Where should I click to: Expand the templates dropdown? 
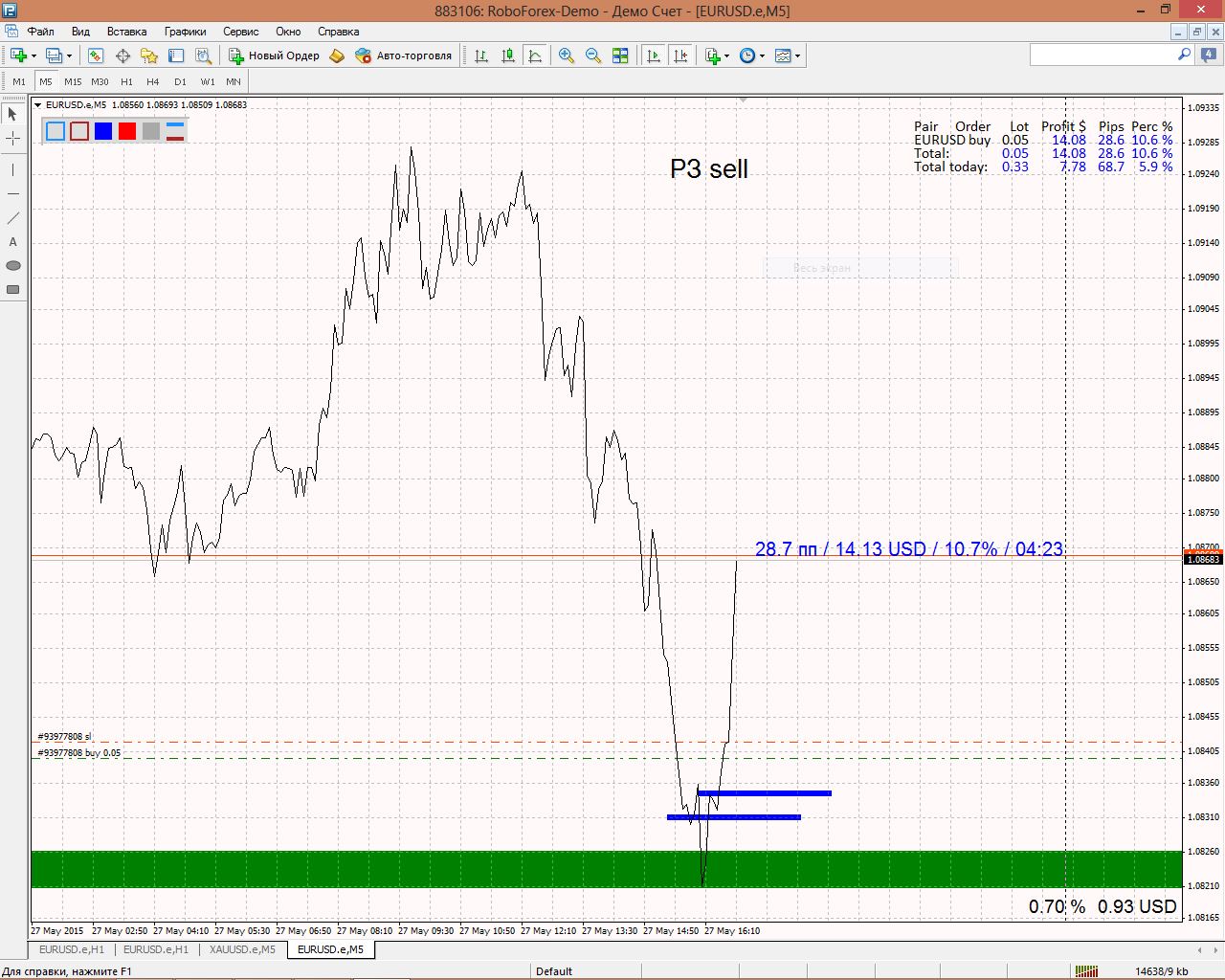tap(789, 56)
